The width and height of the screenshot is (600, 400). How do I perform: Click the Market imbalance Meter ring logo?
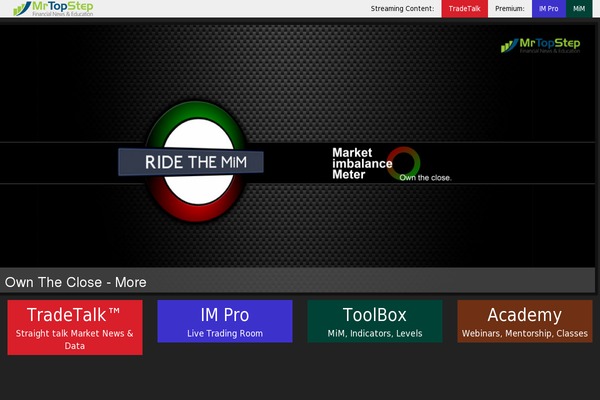point(403,163)
